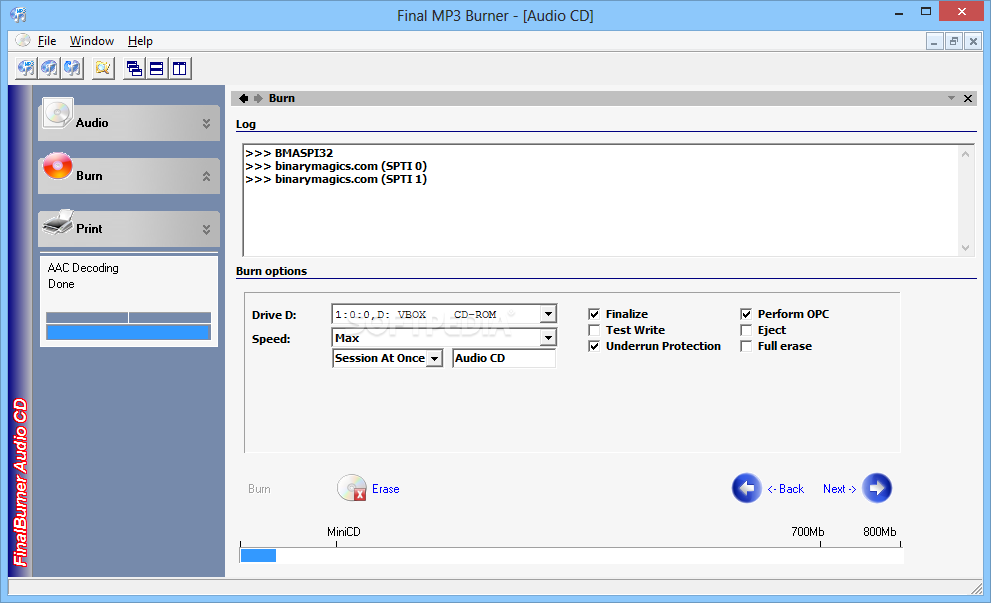Enable the Eject checkbox
Image resolution: width=991 pixels, height=603 pixels.
point(746,330)
